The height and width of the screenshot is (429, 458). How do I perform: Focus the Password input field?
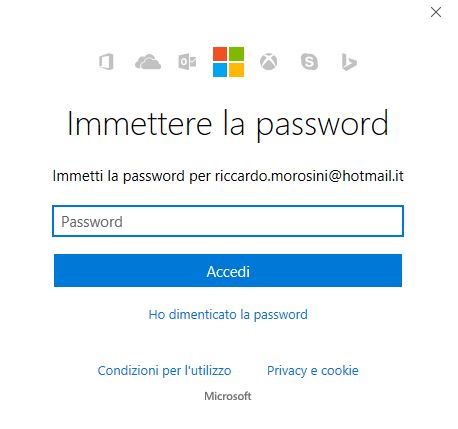click(228, 221)
